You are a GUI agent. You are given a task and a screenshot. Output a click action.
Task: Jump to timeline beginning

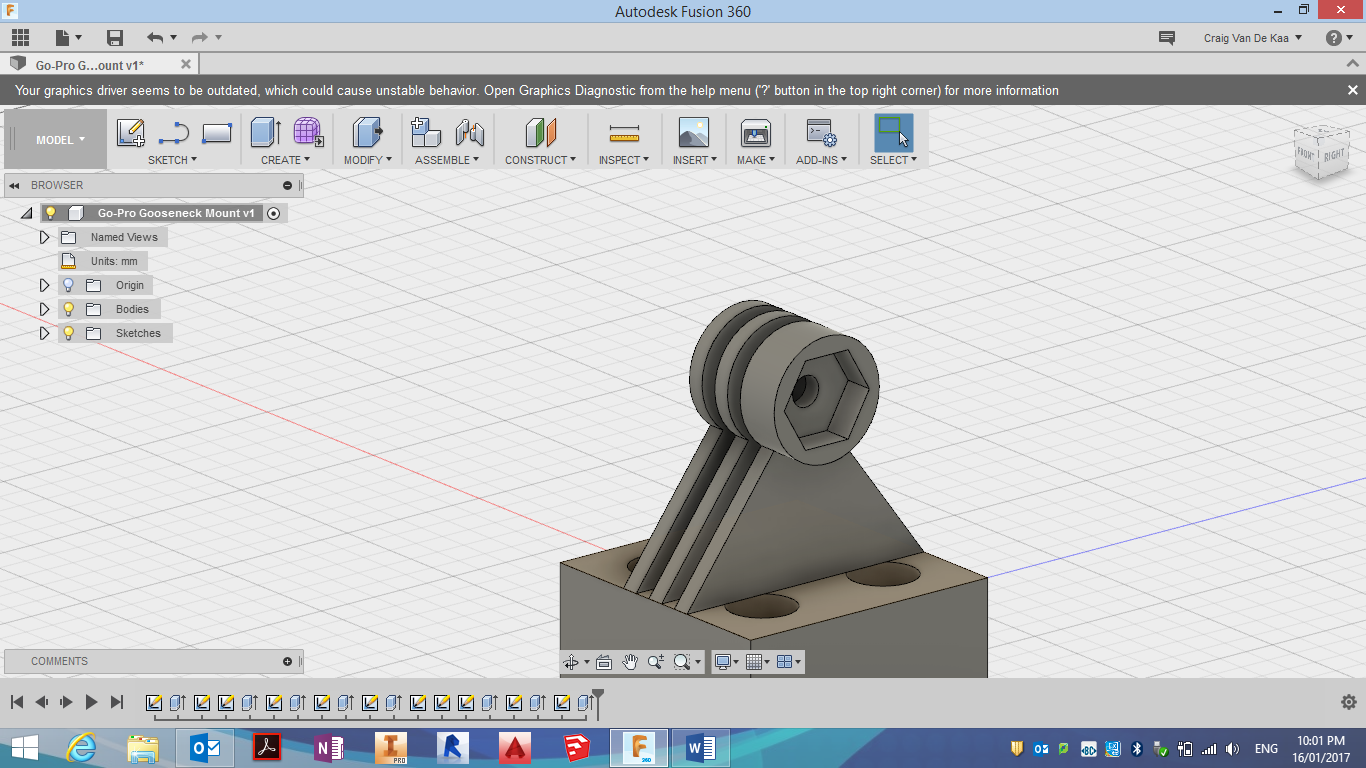[x=17, y=702]
